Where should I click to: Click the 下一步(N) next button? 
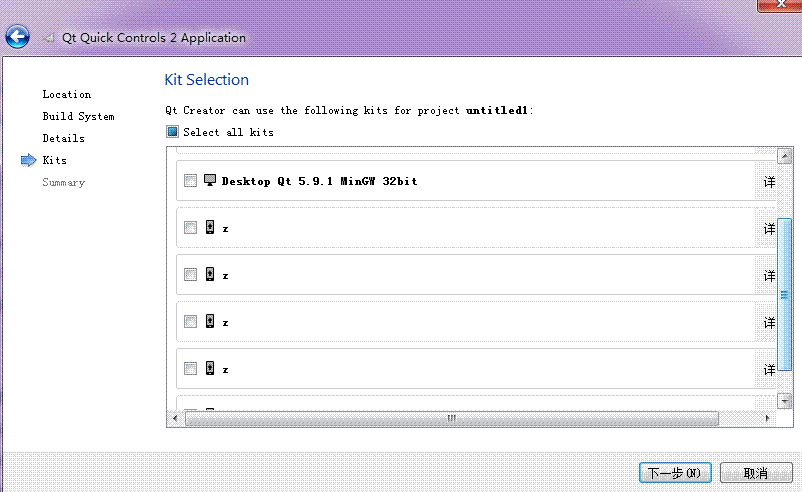pos(675,473)
